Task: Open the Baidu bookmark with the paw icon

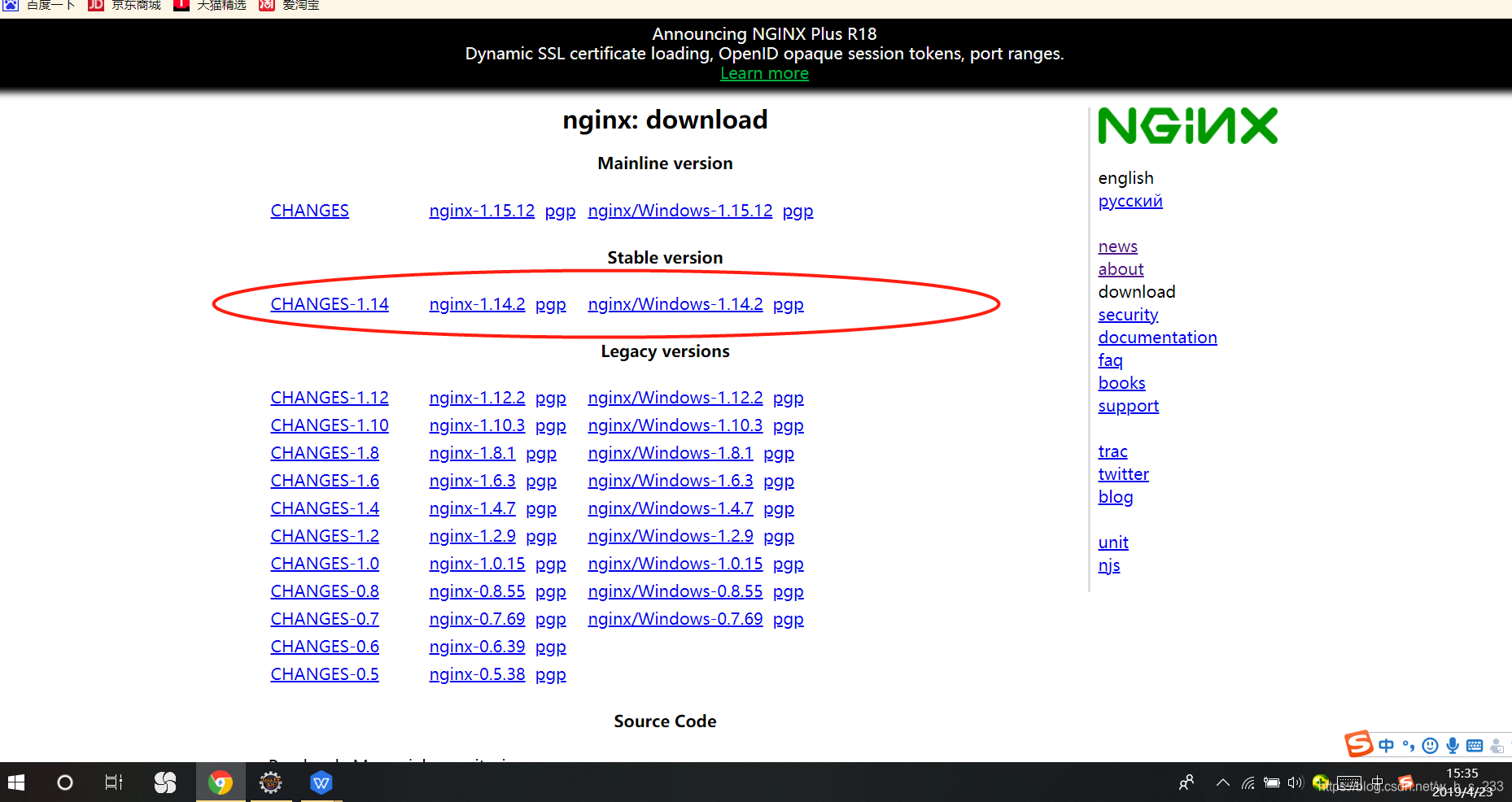Action: point(40,5)
